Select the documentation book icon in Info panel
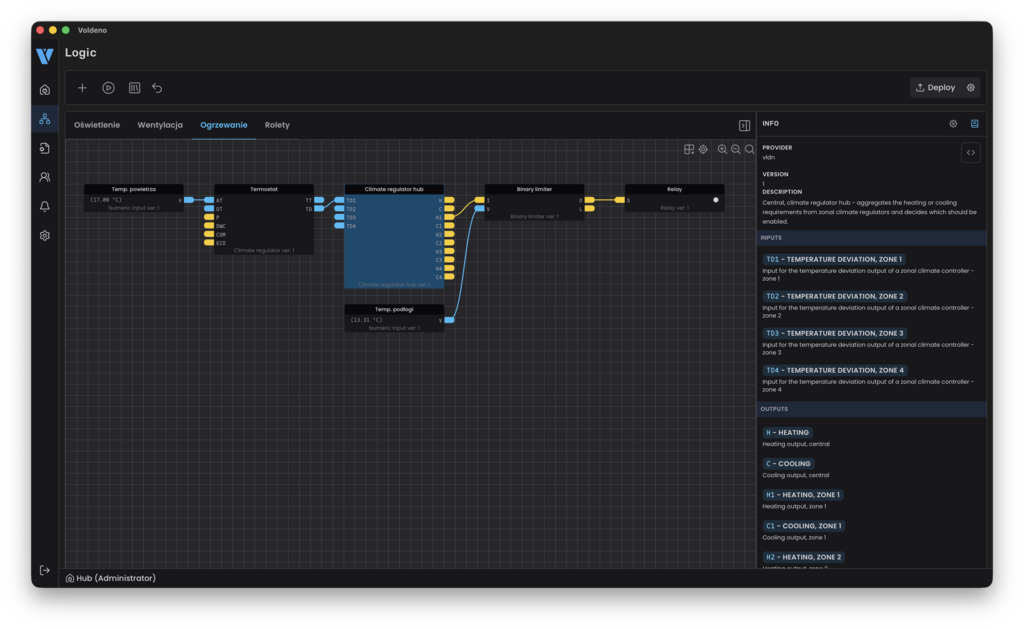Viewport: 1024px width, 629px height. tap(975, 124)
